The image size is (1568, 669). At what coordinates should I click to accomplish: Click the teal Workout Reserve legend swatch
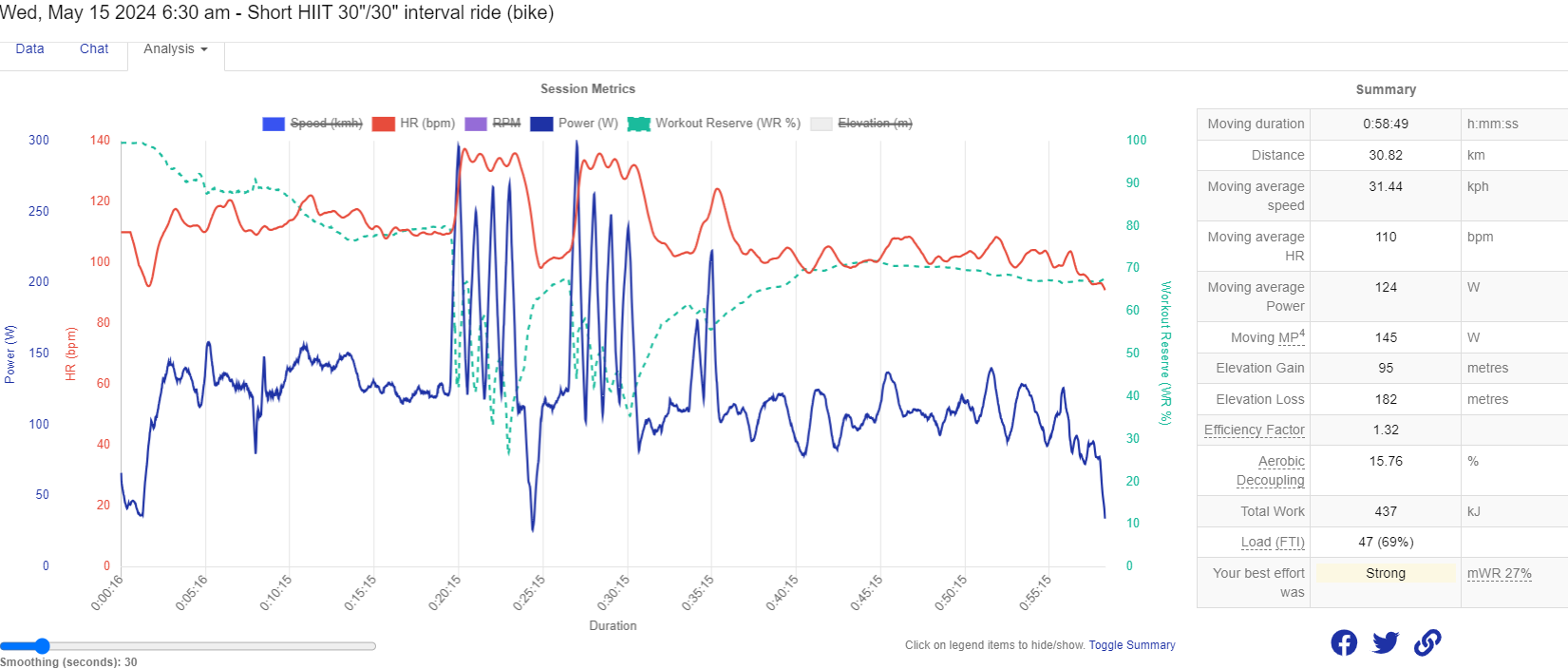639,124
